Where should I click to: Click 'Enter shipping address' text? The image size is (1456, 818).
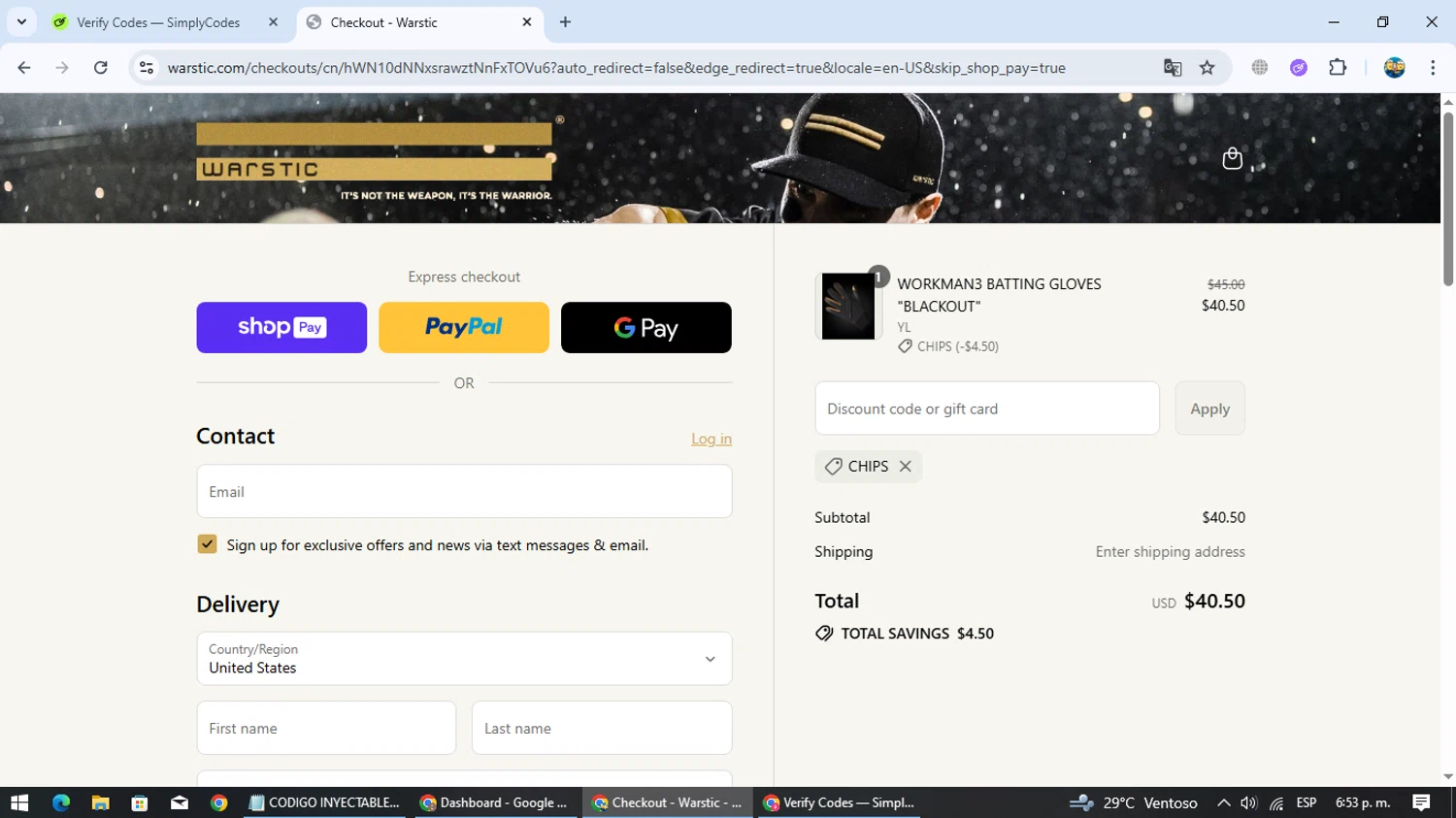pos(1171,551)
